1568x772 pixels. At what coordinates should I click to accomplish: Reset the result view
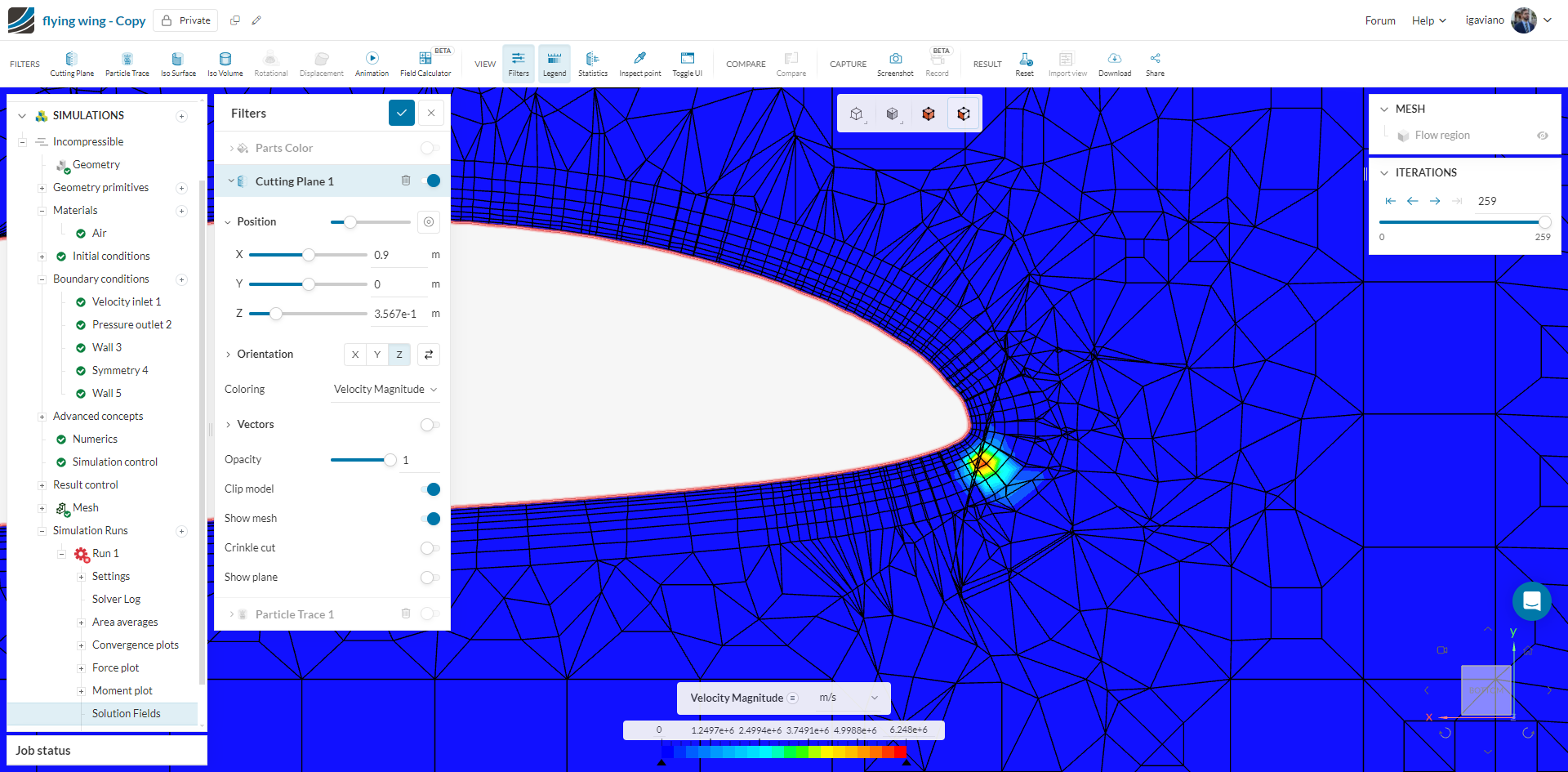coord(1025,64)
